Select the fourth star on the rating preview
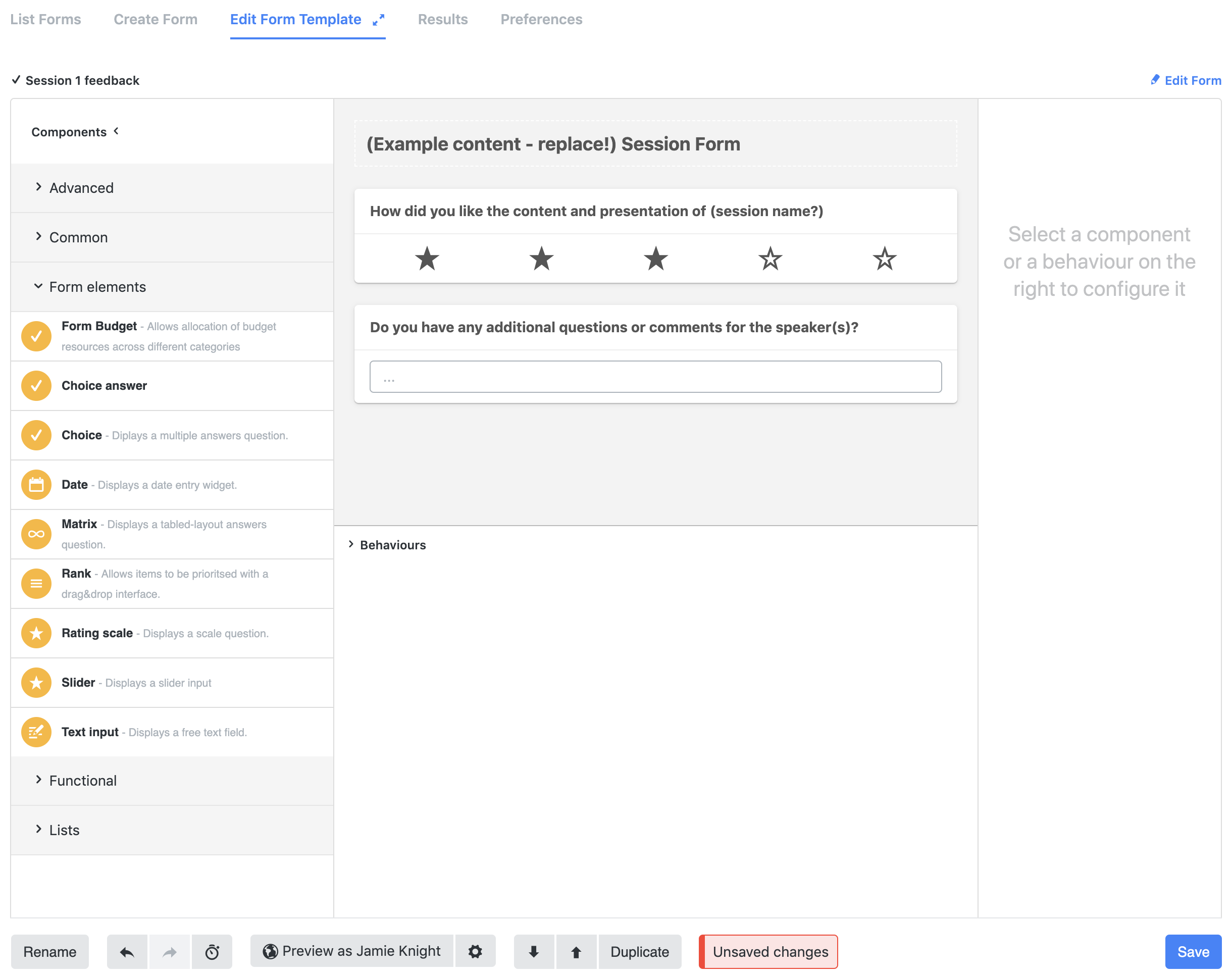 coord(769,259)
